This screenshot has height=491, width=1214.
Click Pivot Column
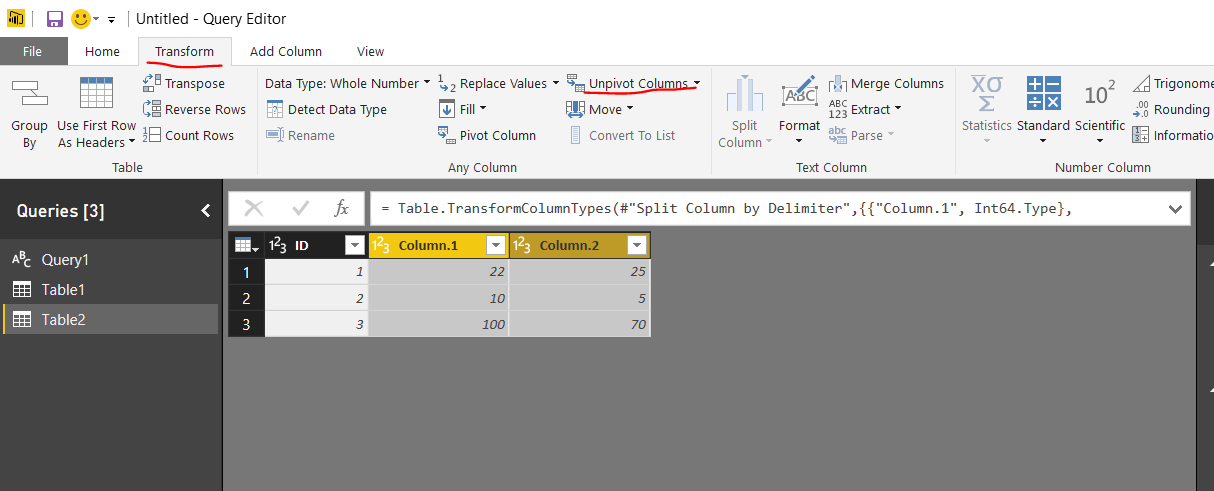tap(487, 135)
